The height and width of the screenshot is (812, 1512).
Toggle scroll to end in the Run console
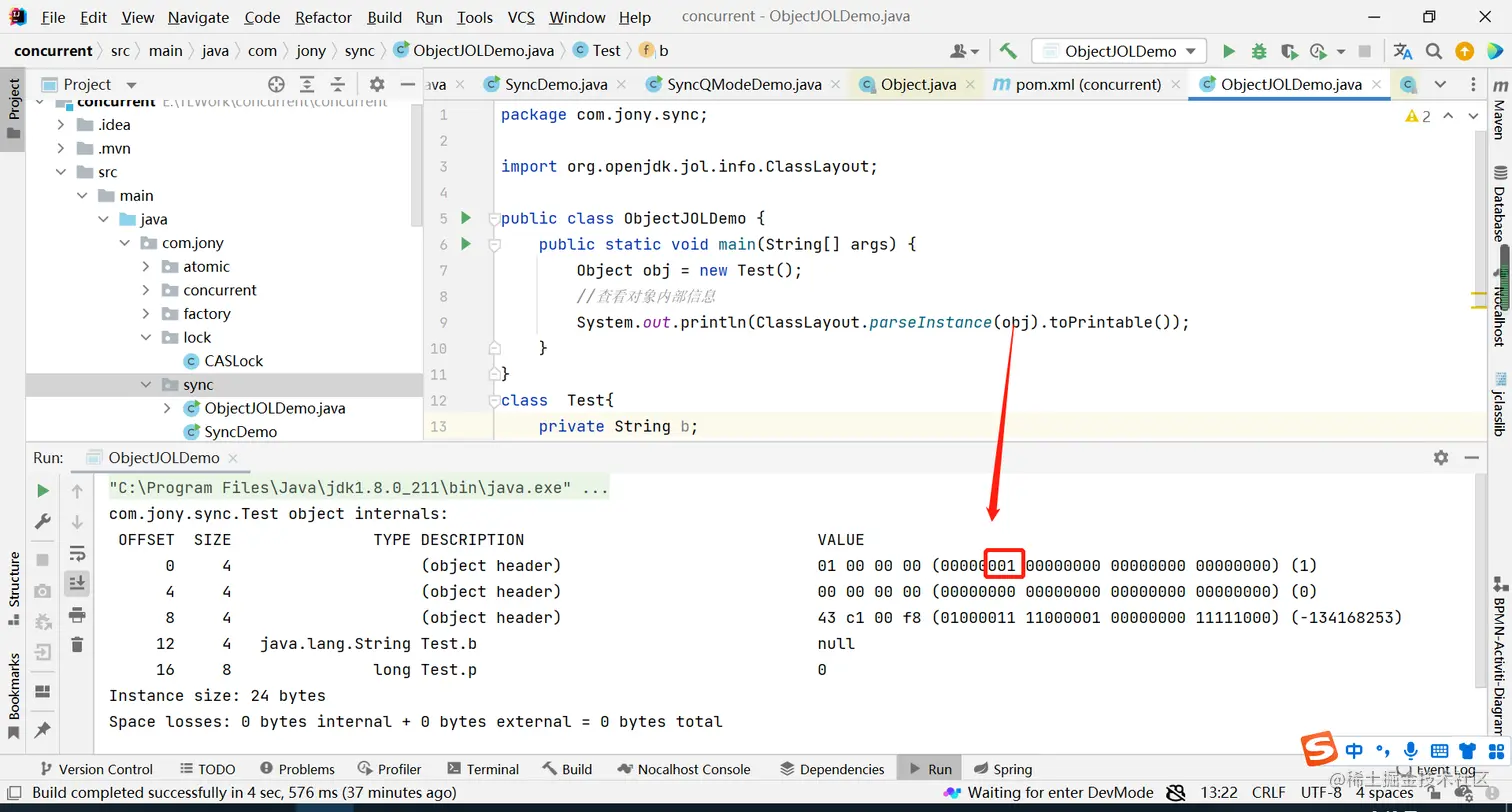[x=77, y=583]
